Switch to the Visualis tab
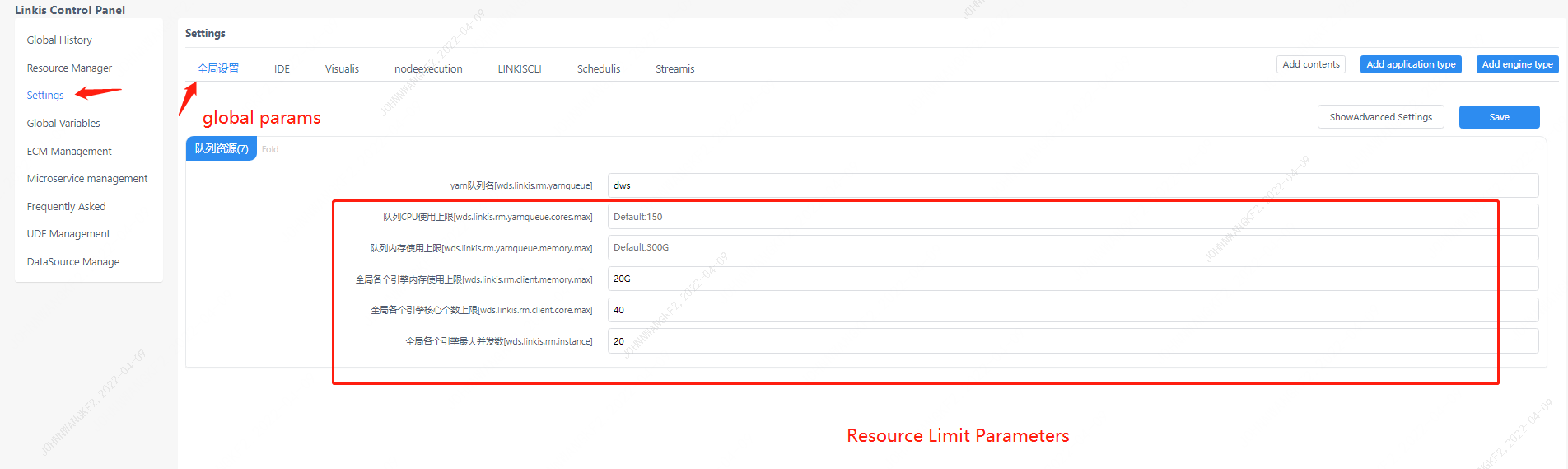Viewport: 1568px width, 469px height. [342, 69]
